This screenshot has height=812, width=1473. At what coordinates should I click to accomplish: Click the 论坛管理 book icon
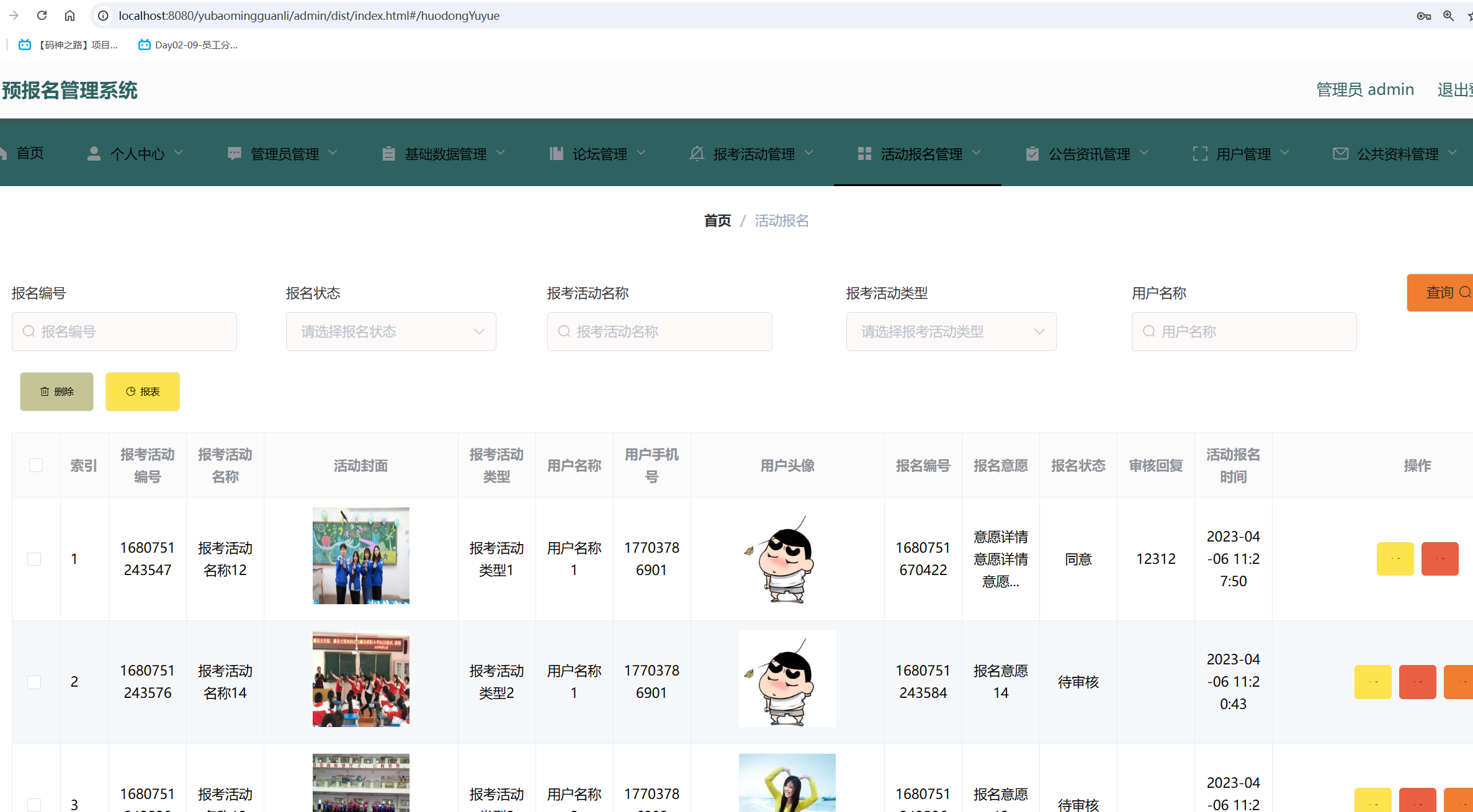coord(557,153)
